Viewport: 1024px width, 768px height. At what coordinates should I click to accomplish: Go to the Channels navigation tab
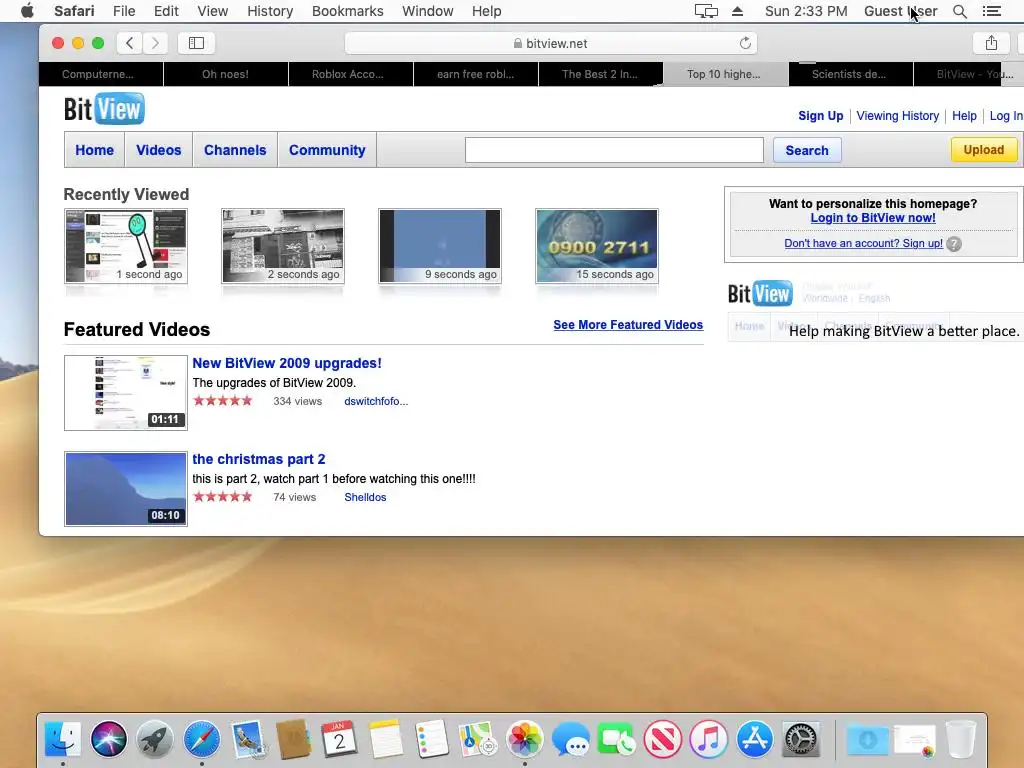(235, 150)
